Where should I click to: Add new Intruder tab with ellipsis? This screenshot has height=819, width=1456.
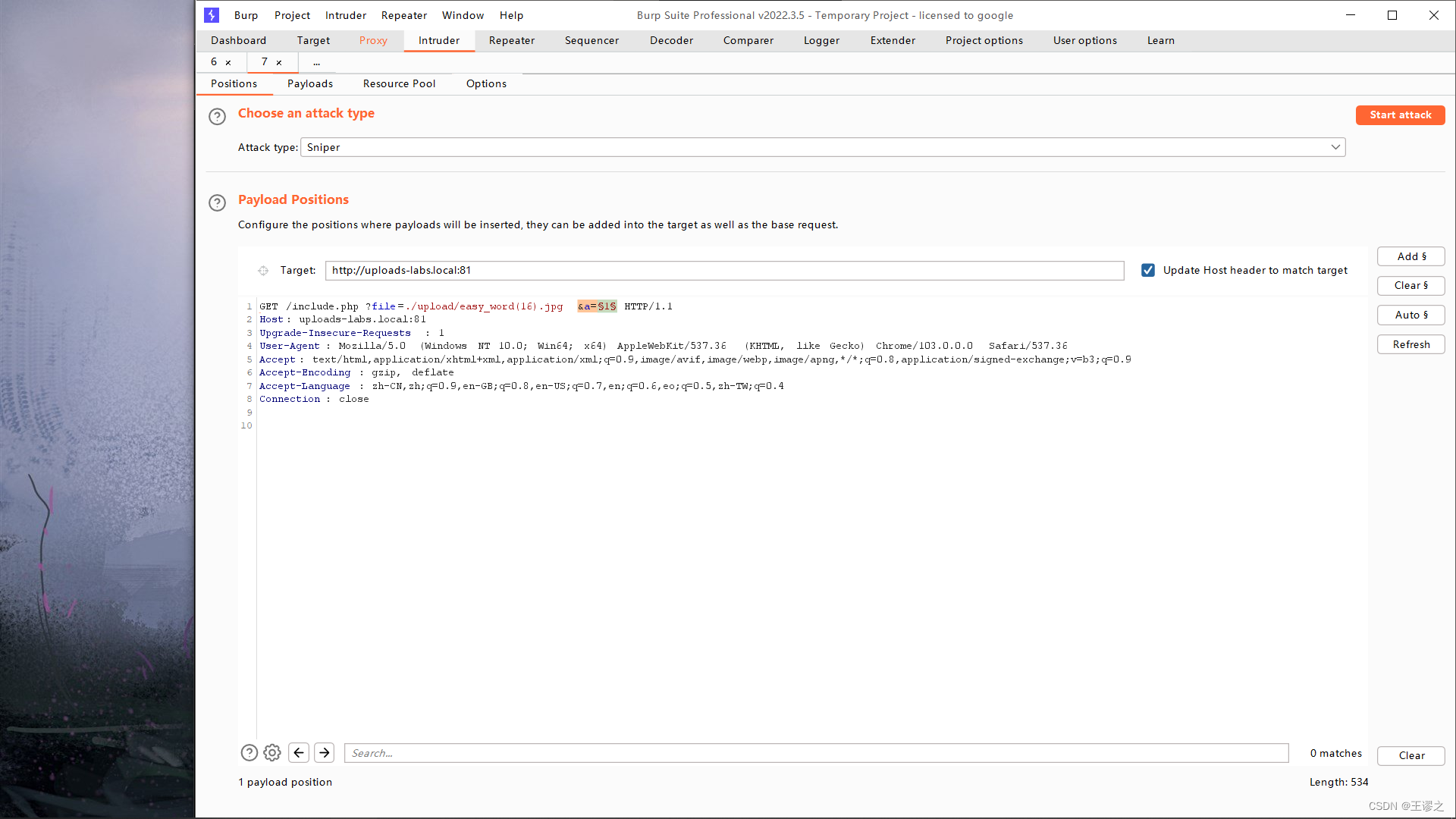[317, 62]
